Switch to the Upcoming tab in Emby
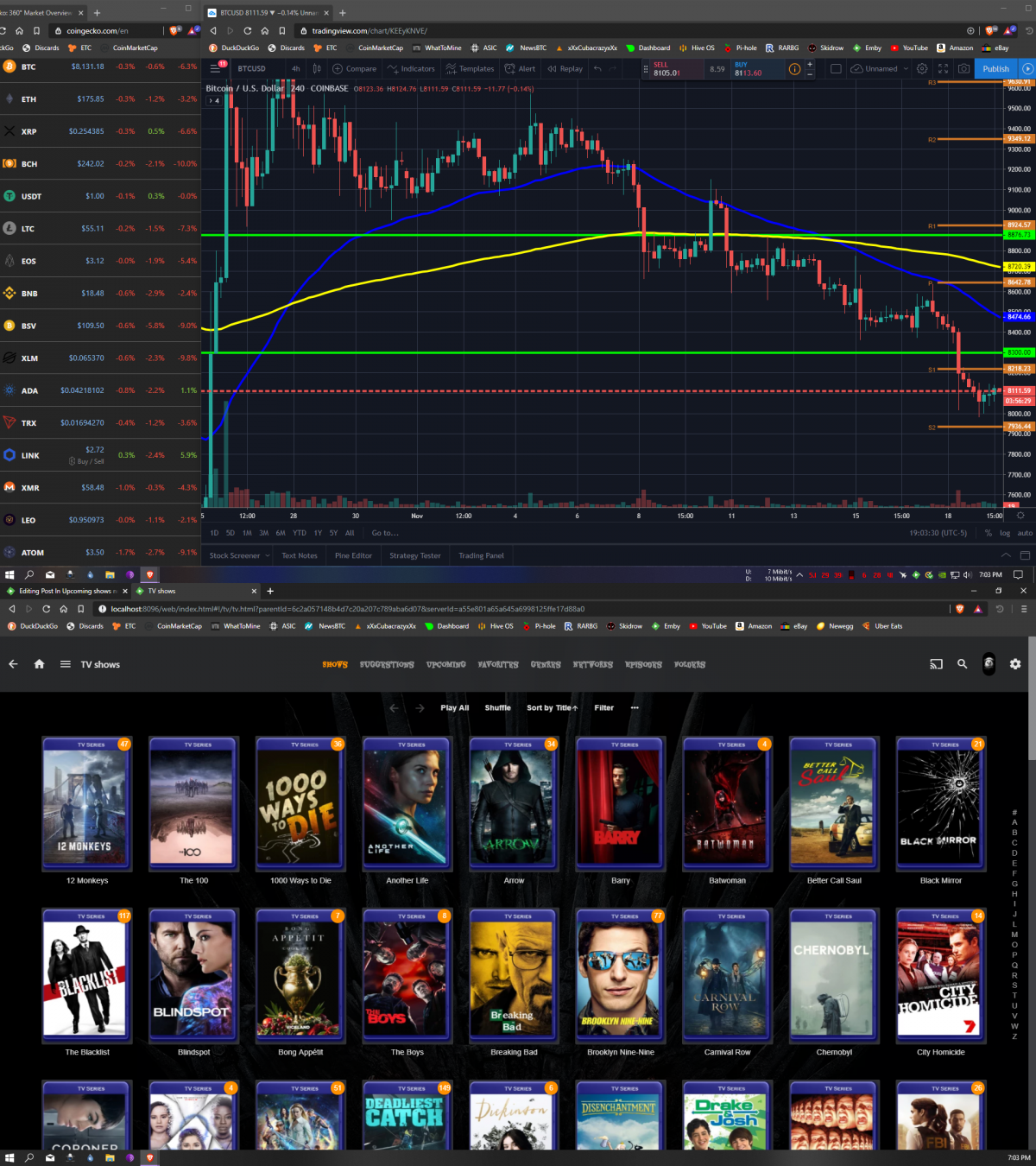Image resolution: width=1036 pixels, height=1166 pixels. coord(445,664)
